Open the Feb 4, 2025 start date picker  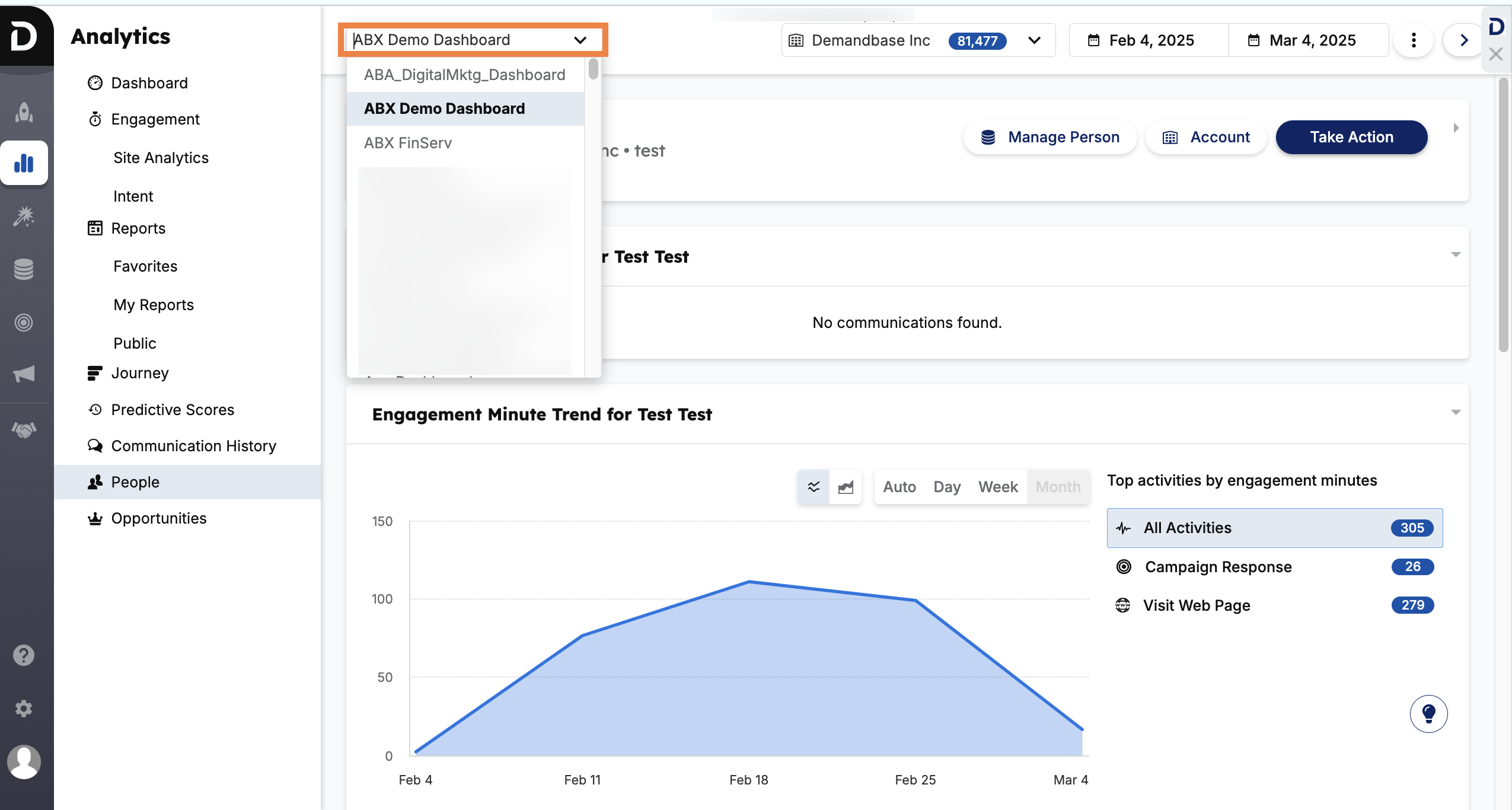[1149, 40]
